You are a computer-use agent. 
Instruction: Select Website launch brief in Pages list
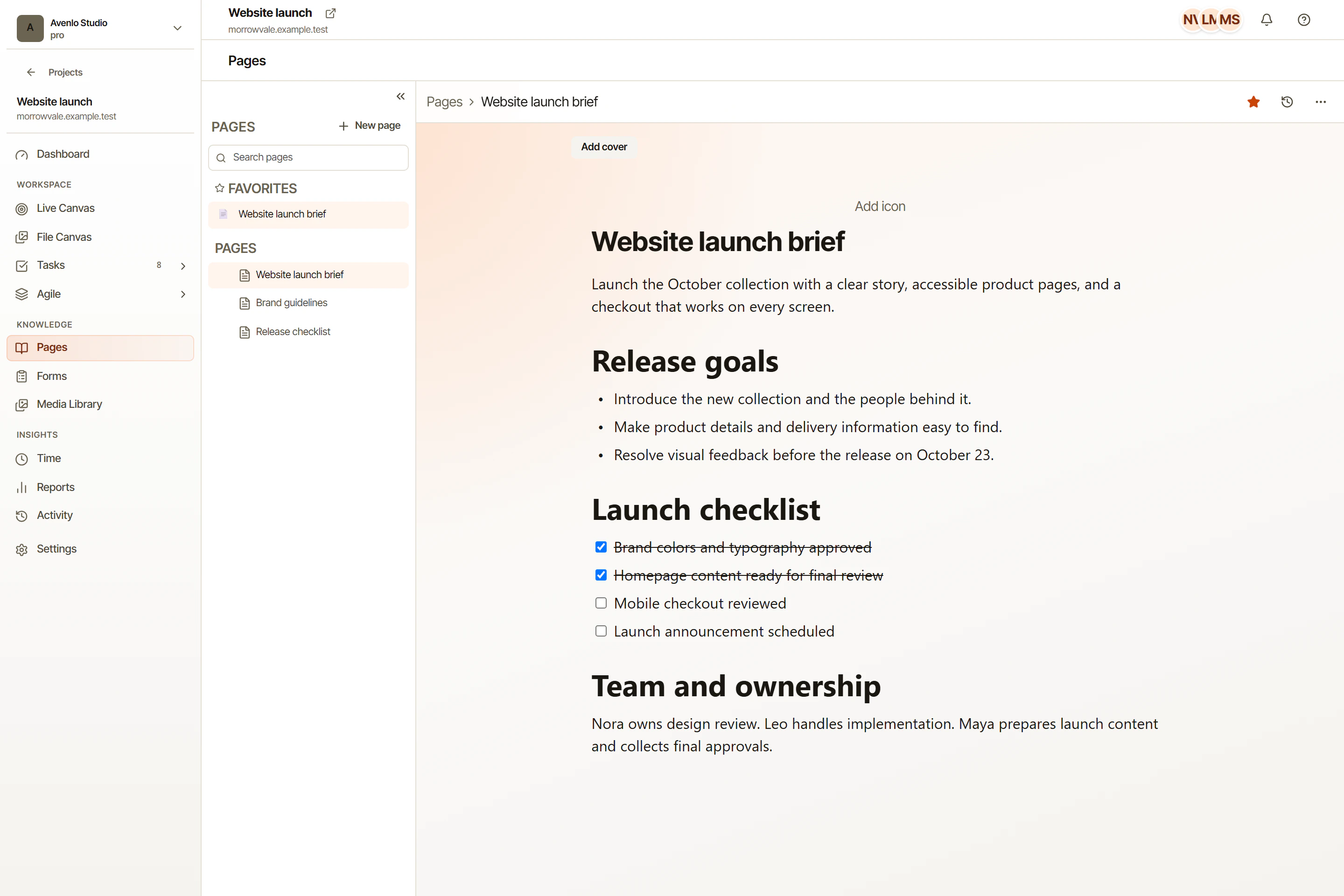pyautogui.click(x=308, y=275)
